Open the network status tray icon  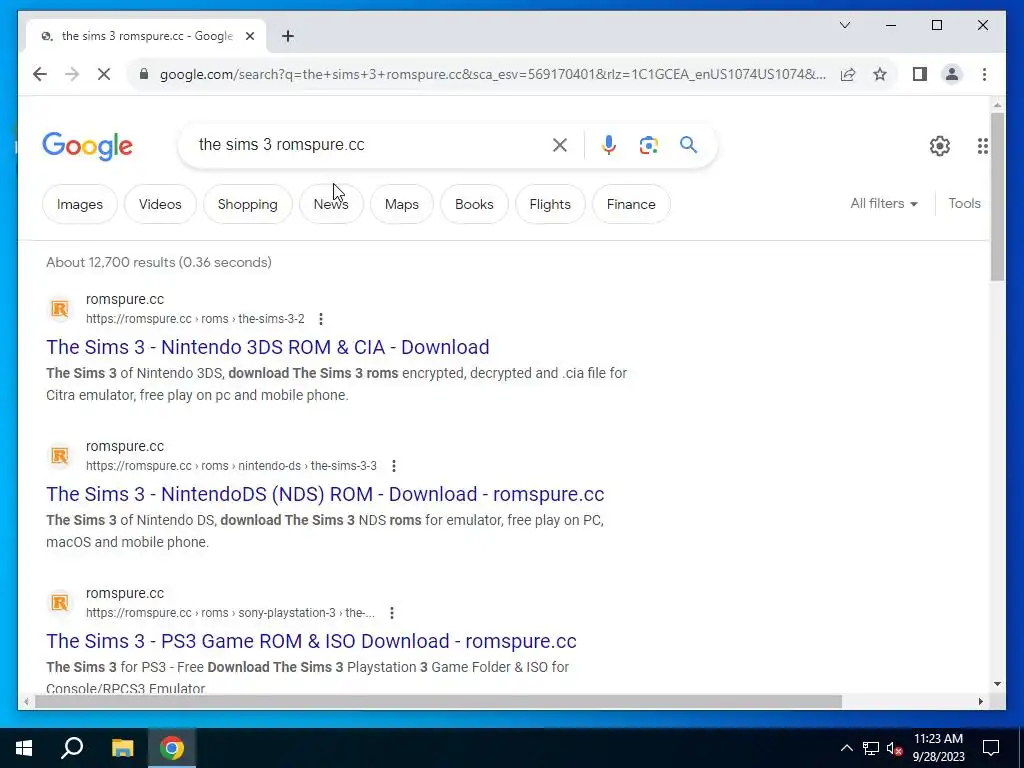(871, 748)
